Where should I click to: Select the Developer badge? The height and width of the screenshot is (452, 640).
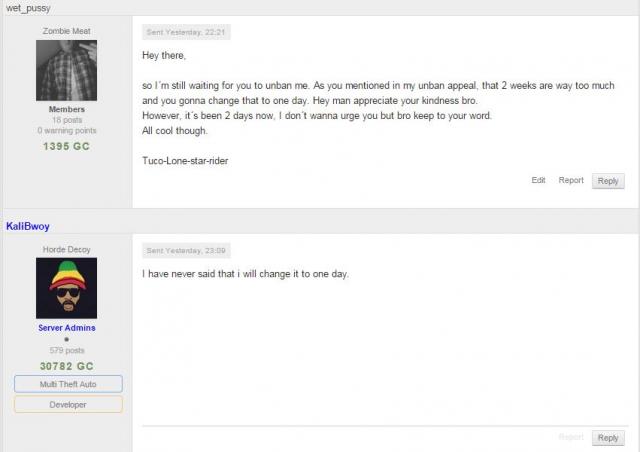tap(68, 404)
